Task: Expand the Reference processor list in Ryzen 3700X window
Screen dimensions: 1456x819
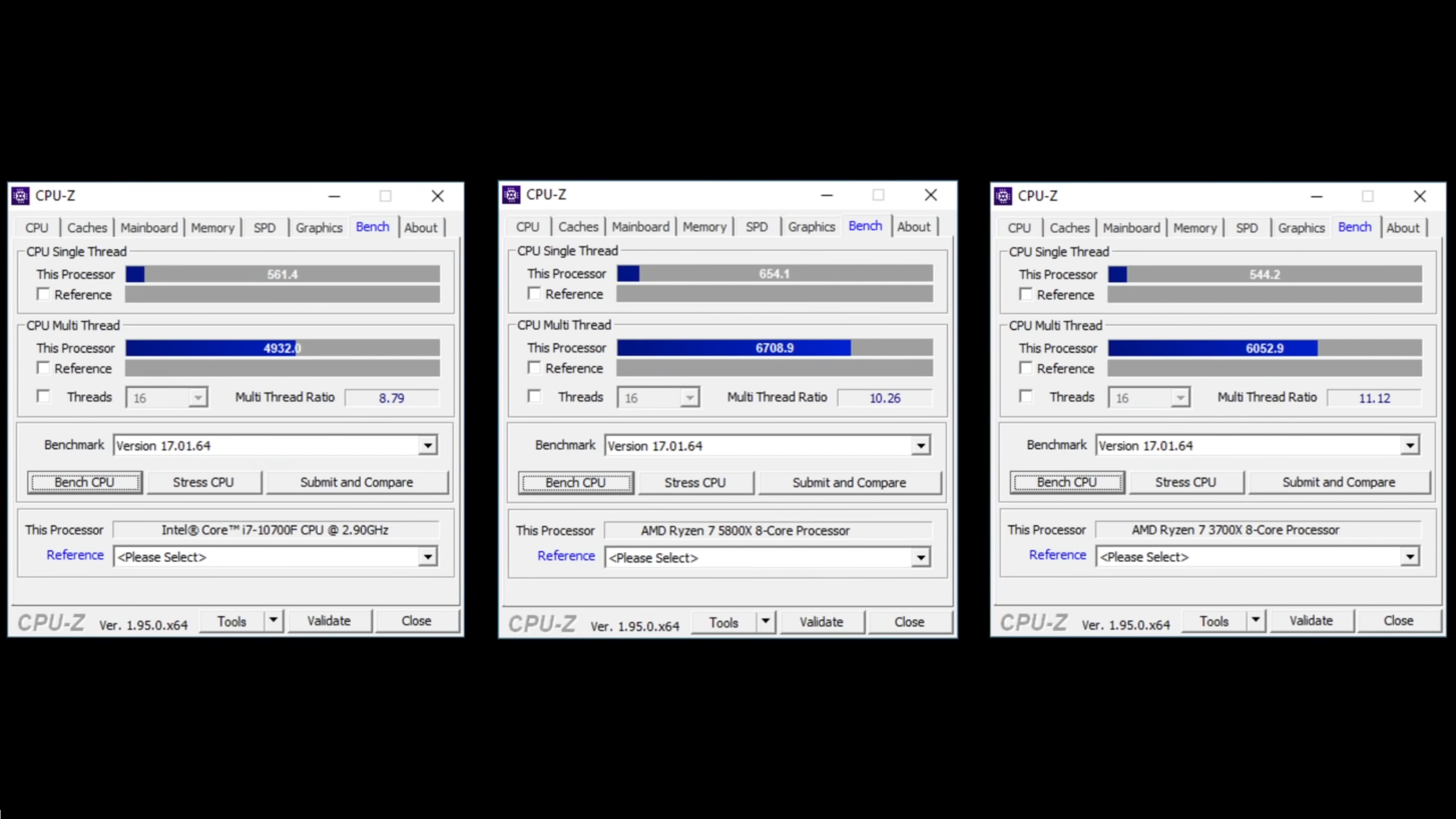Action: pos(1410,557)
